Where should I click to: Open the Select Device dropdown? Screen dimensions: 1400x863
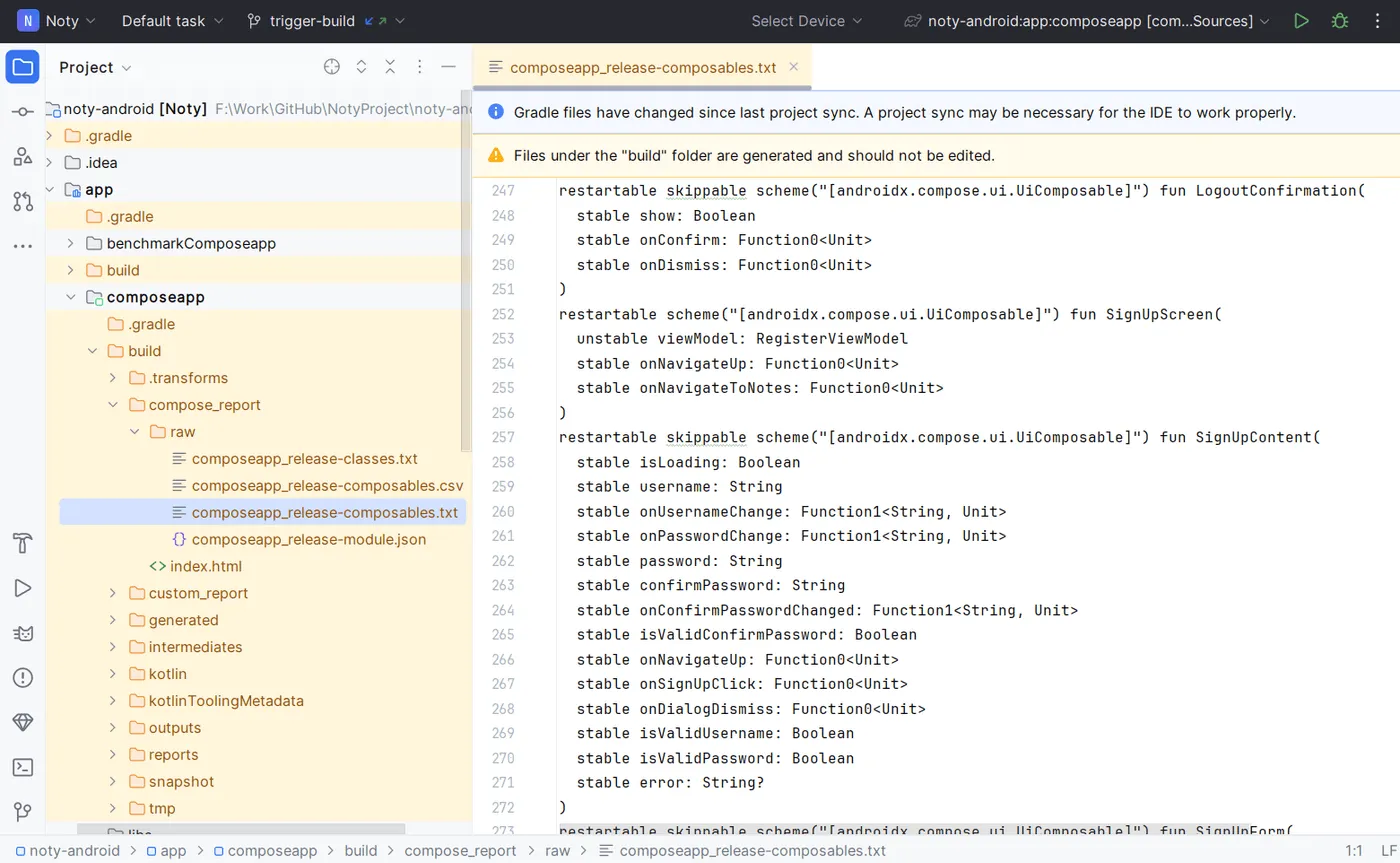pos(808,21)
